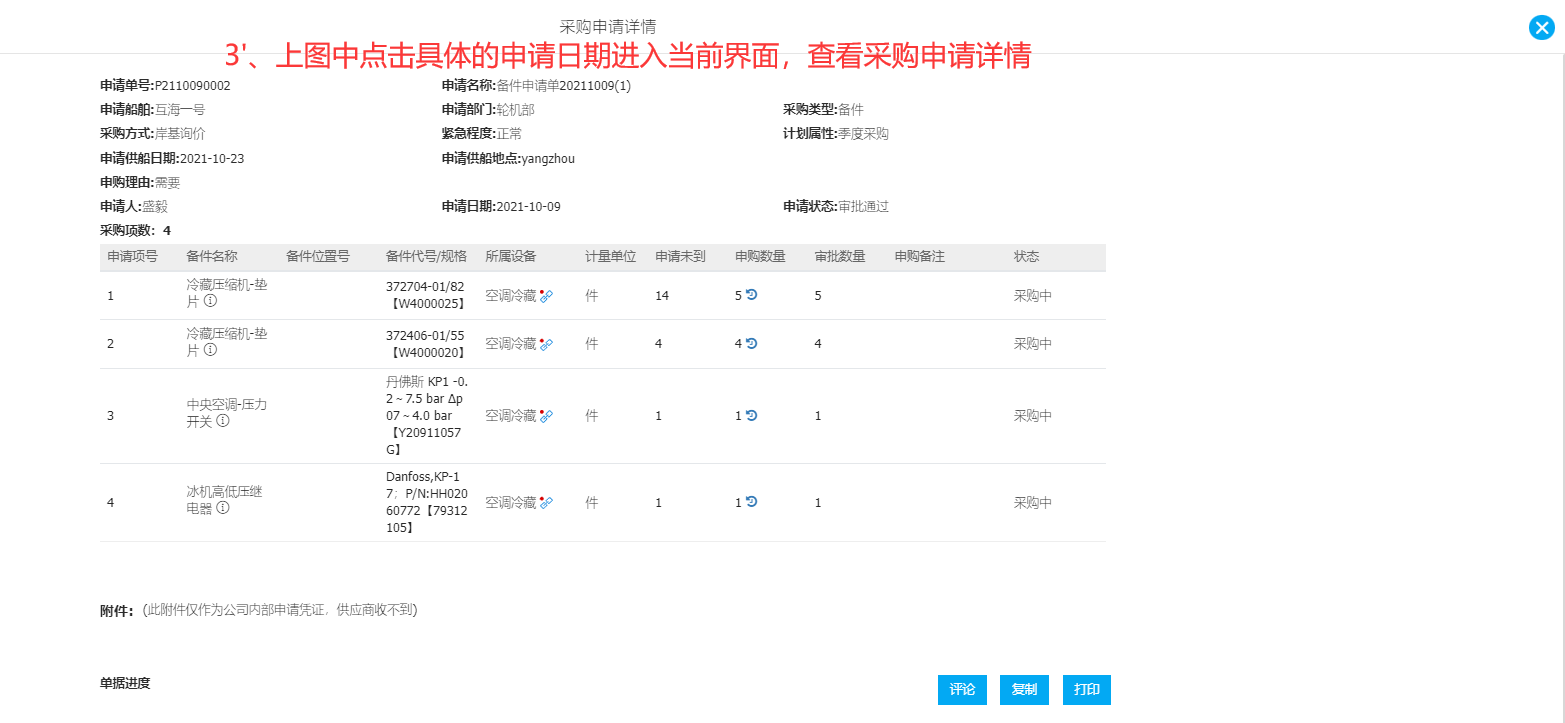Click the 复制 button
This screenshot has width=1565, height=723.
[1024, 690]
